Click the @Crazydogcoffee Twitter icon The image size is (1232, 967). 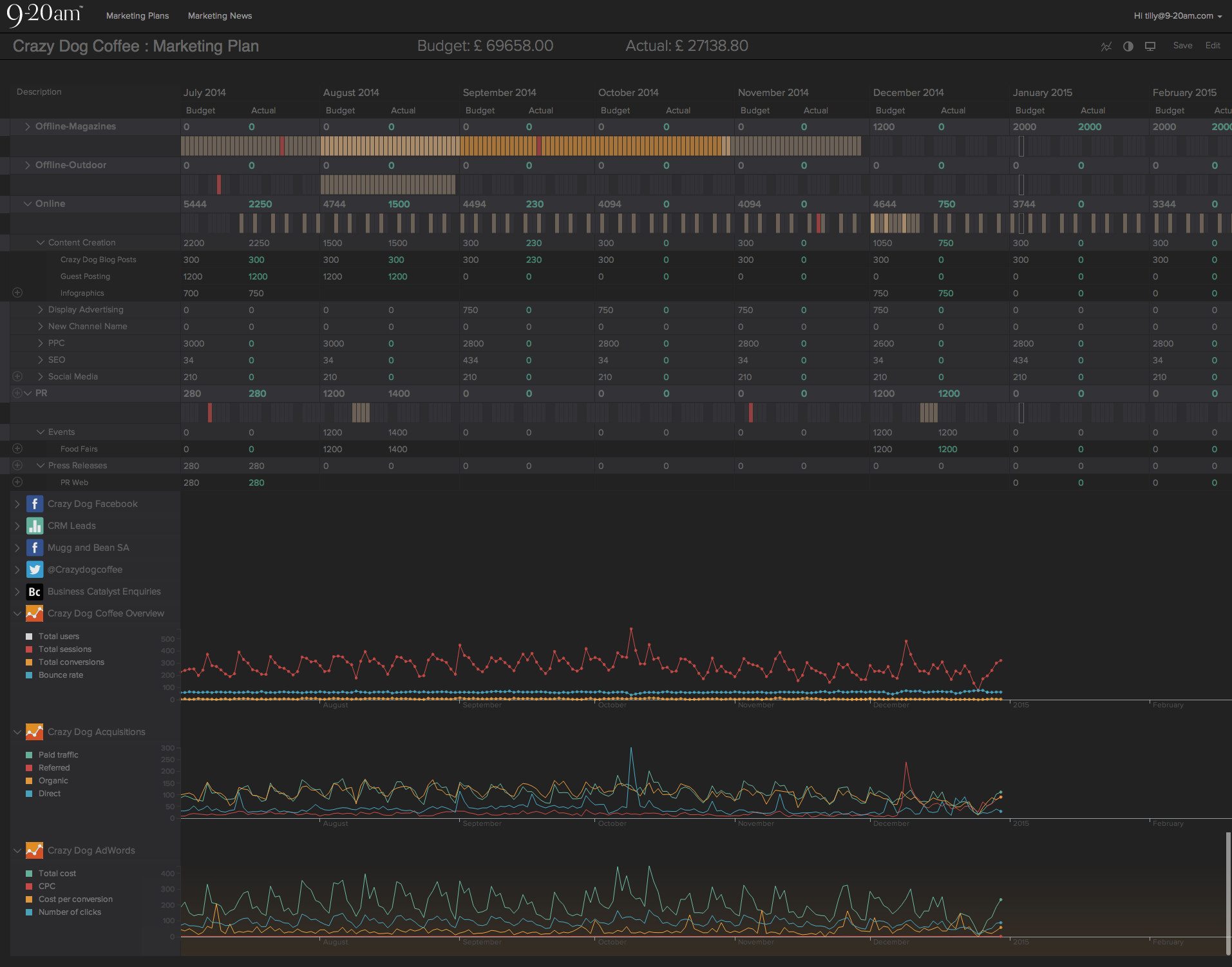[35, 570]
